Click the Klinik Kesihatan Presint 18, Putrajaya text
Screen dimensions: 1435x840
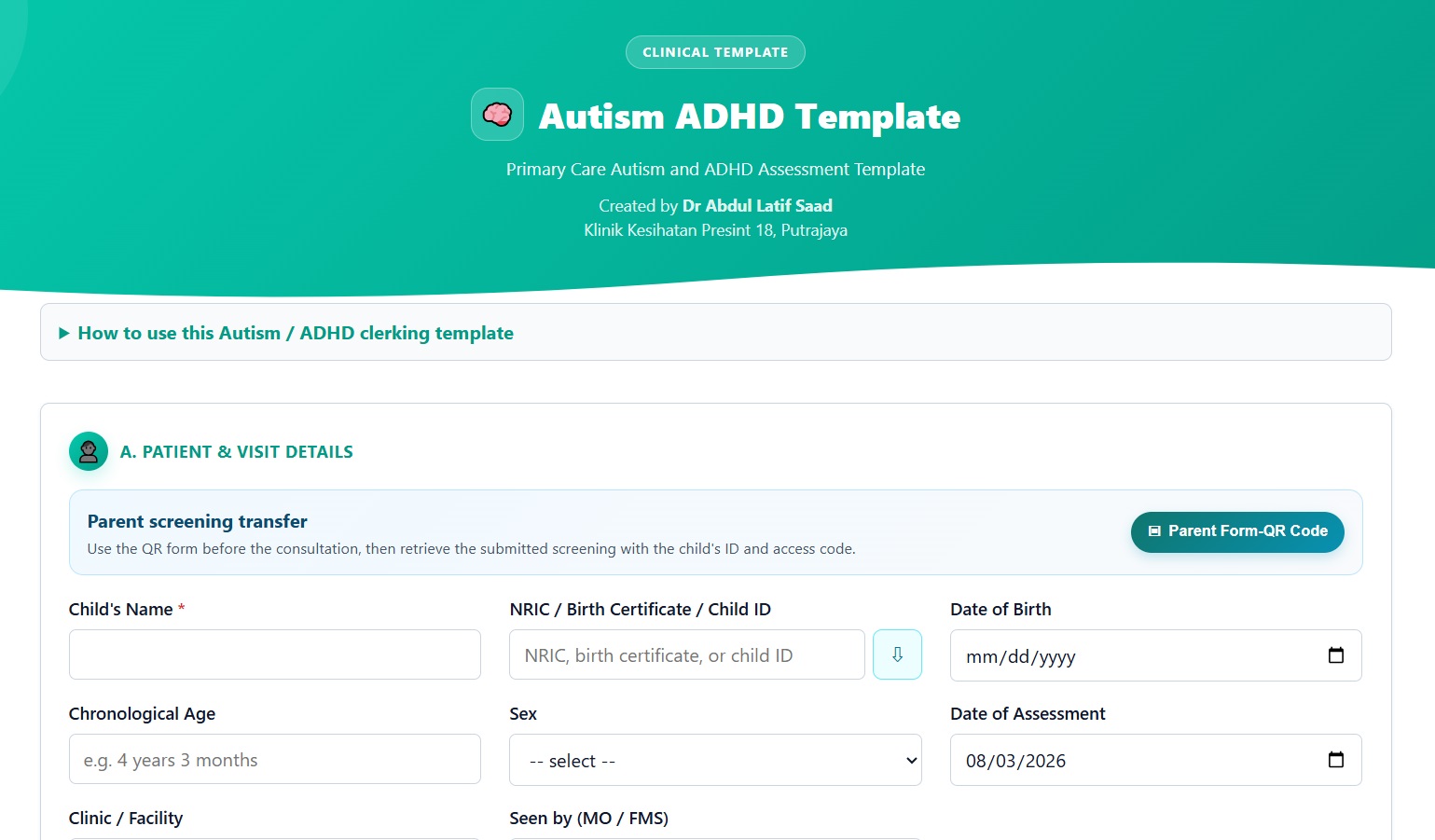click(x=715, y=230)
